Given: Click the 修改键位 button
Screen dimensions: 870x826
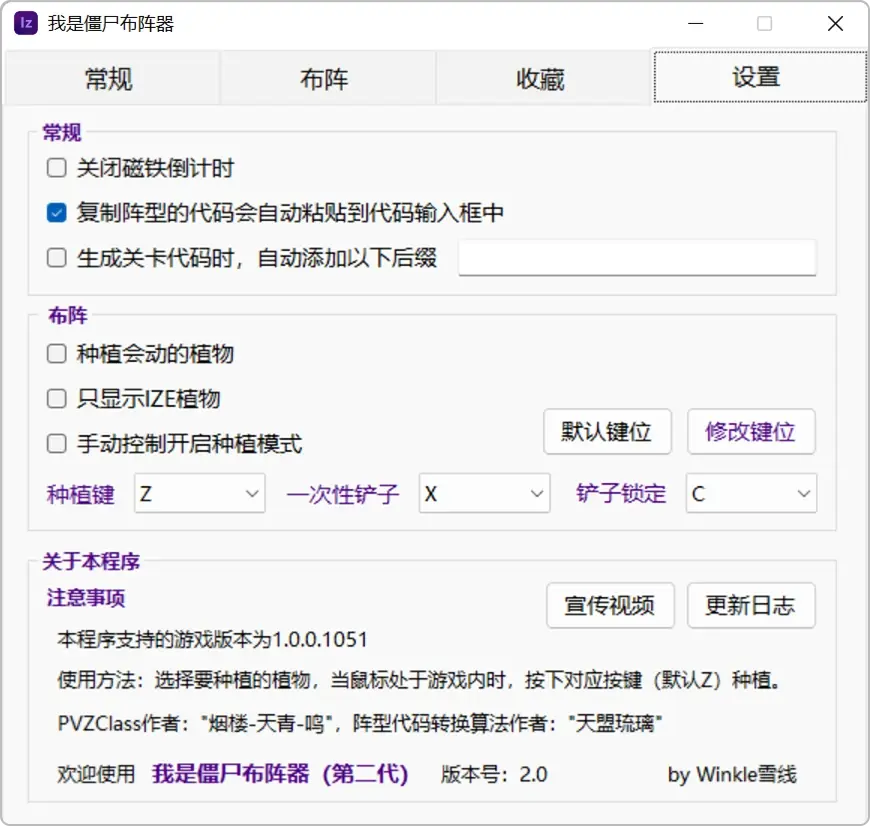Looking at the screenshot, I should 751,431.
